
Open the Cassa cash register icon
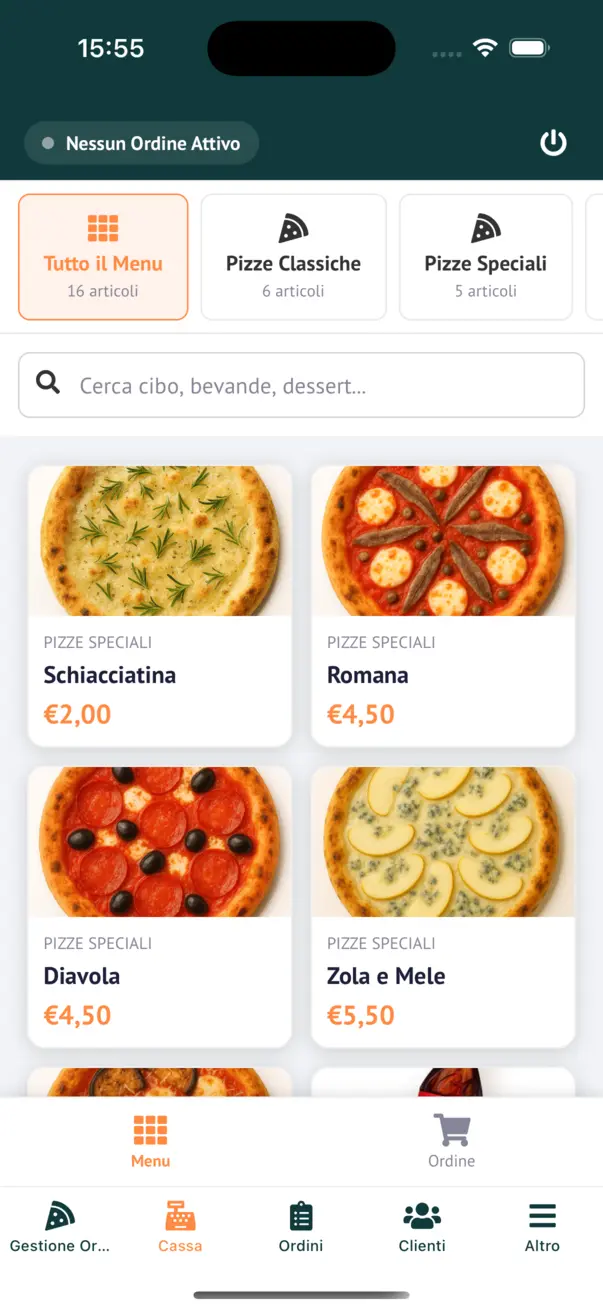coord(180,1216)
